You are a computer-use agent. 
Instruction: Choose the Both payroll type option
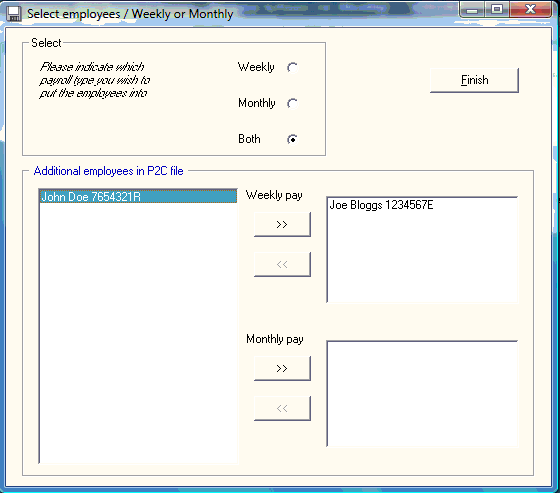292,139
